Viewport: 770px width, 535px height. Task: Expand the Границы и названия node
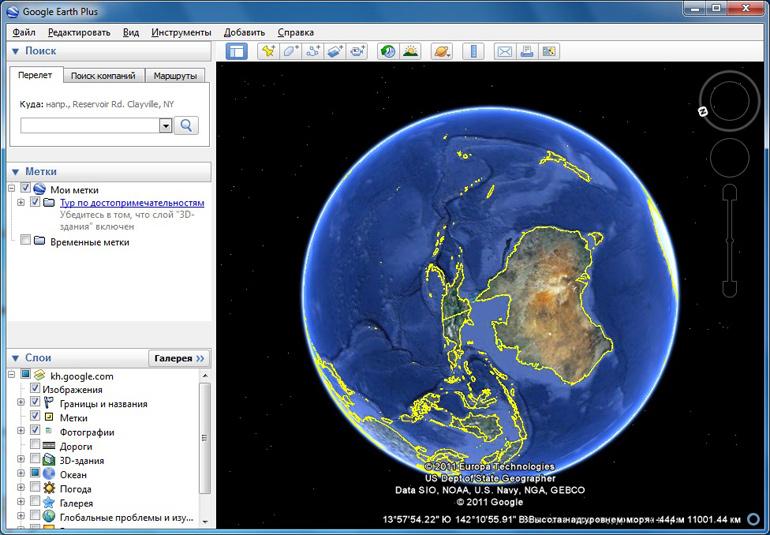click(x=21, y=402)
